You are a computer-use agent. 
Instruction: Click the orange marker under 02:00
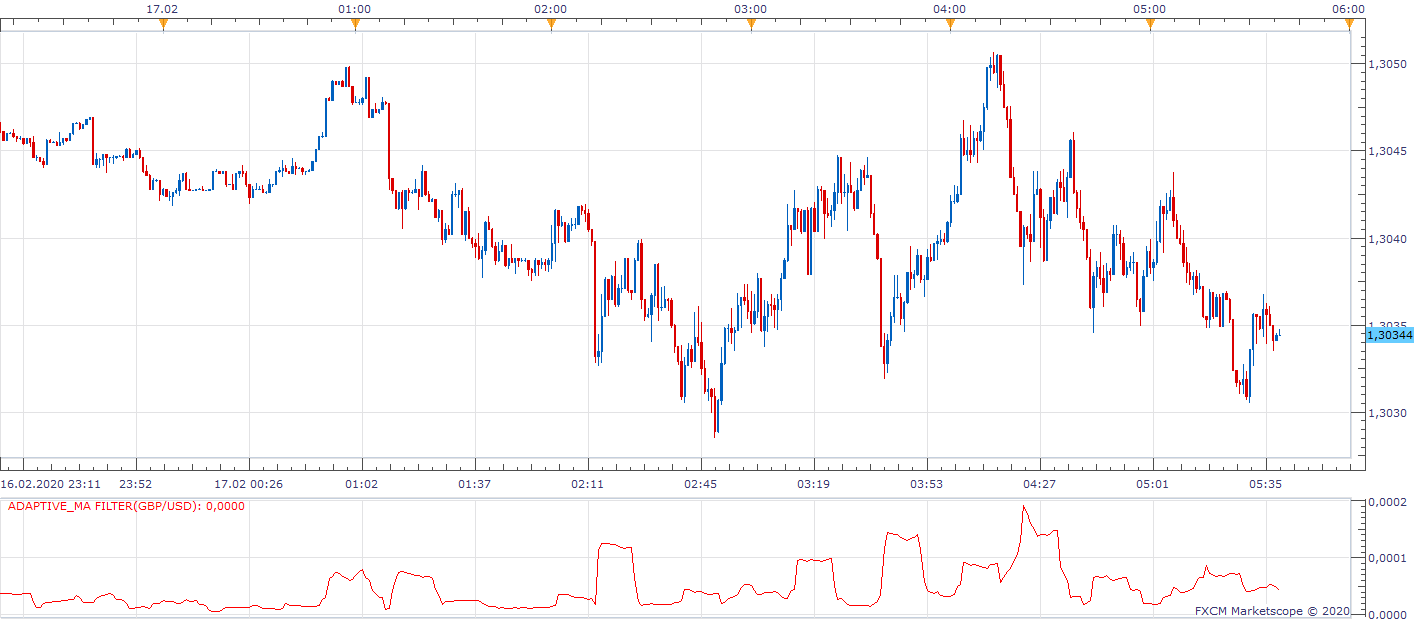pyautogui.click(x=551, y=24)
